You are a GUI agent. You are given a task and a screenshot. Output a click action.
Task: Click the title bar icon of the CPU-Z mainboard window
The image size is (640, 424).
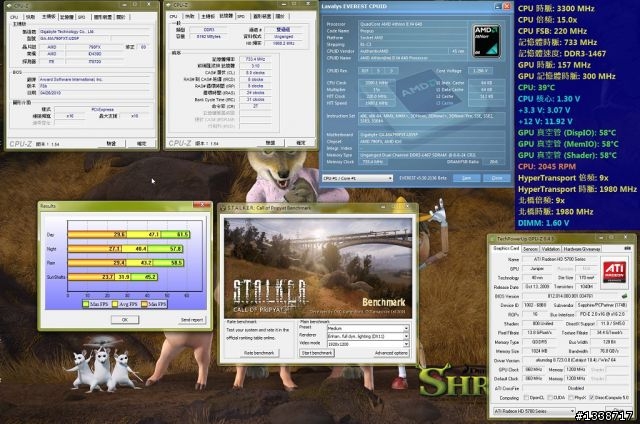click(10, 6)
